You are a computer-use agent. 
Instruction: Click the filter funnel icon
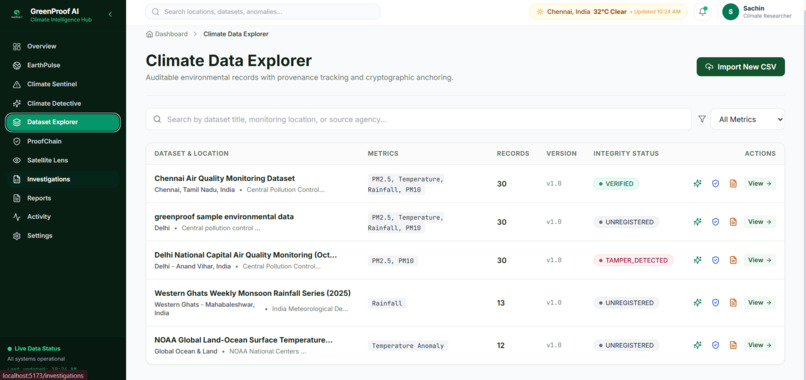[x=702, y=119]
